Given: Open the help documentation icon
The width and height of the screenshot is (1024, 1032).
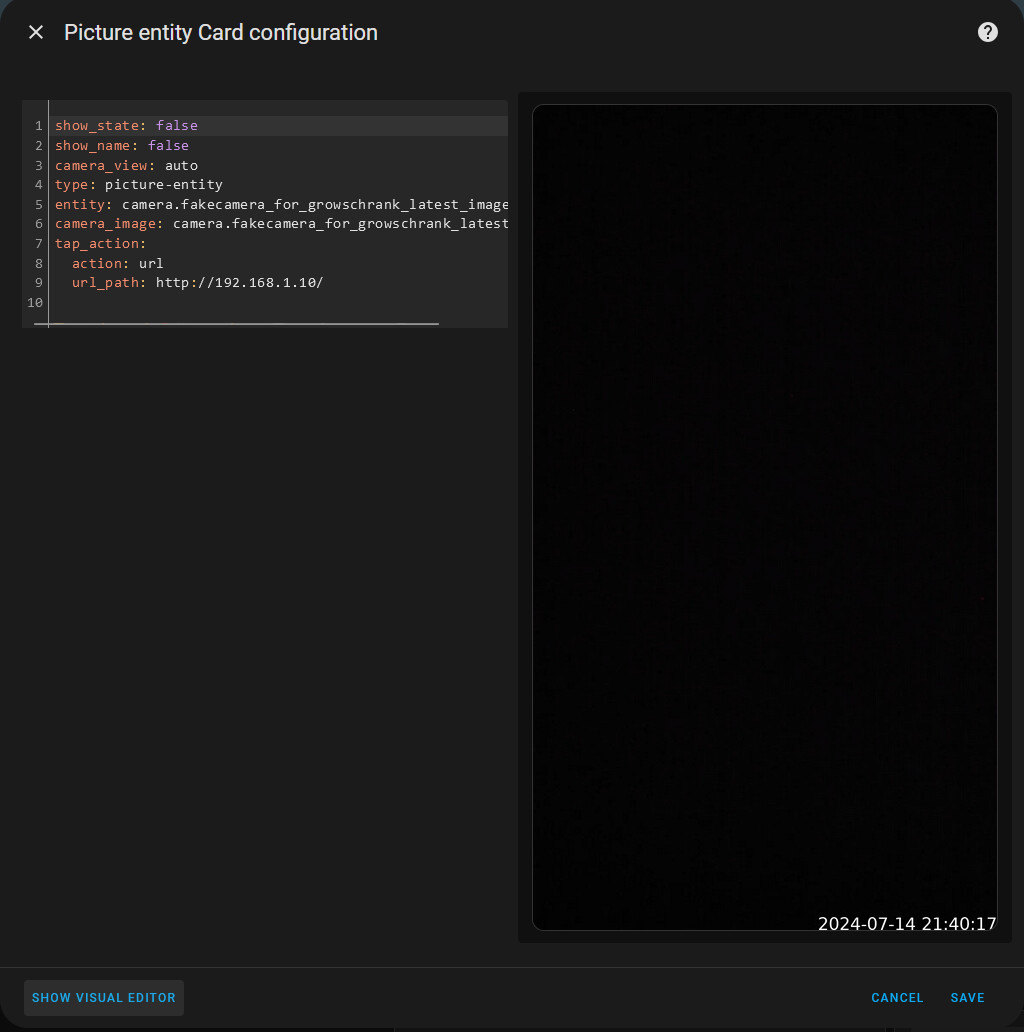Looking at the screenshot, I should [x=987, y=32].
